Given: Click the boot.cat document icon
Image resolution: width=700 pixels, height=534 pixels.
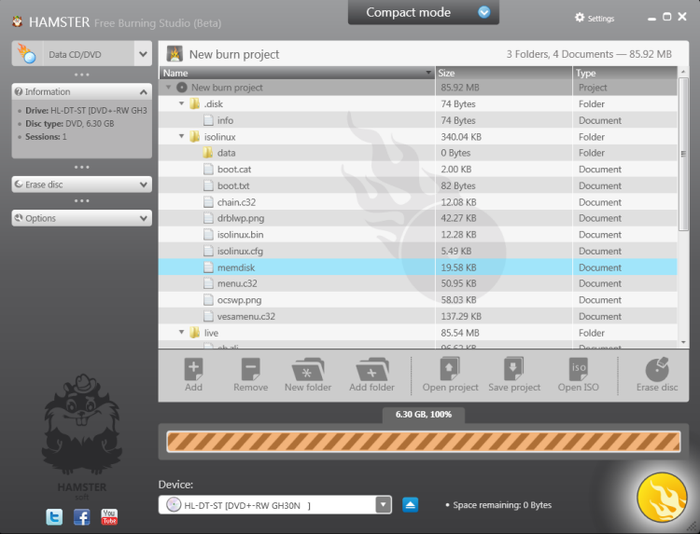Looking at the screenshot, I should click(208, 169).
